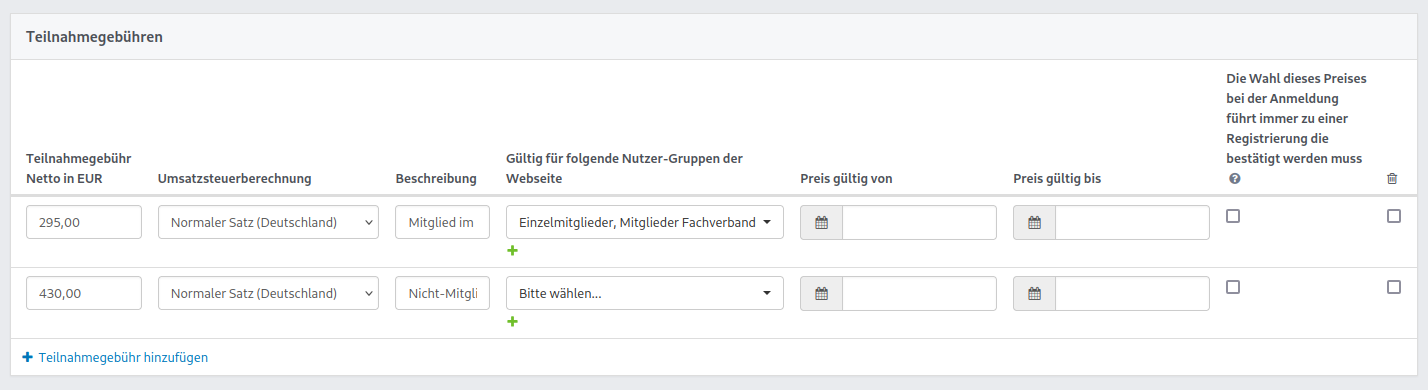
Task: Open calendar icon for Preis gültig bis, 295,00 row
Action: (1035, 222)
